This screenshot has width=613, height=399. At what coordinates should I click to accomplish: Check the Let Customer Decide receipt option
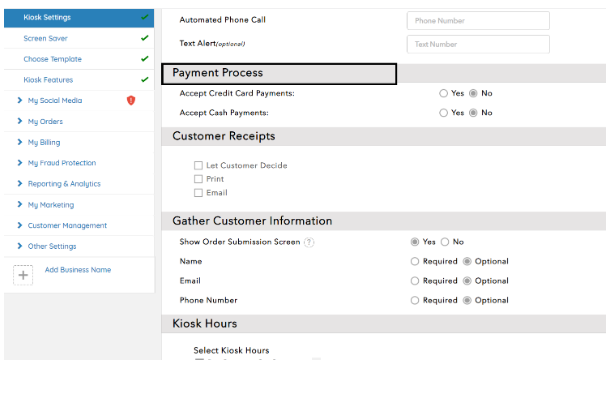(x=199, y=166)
